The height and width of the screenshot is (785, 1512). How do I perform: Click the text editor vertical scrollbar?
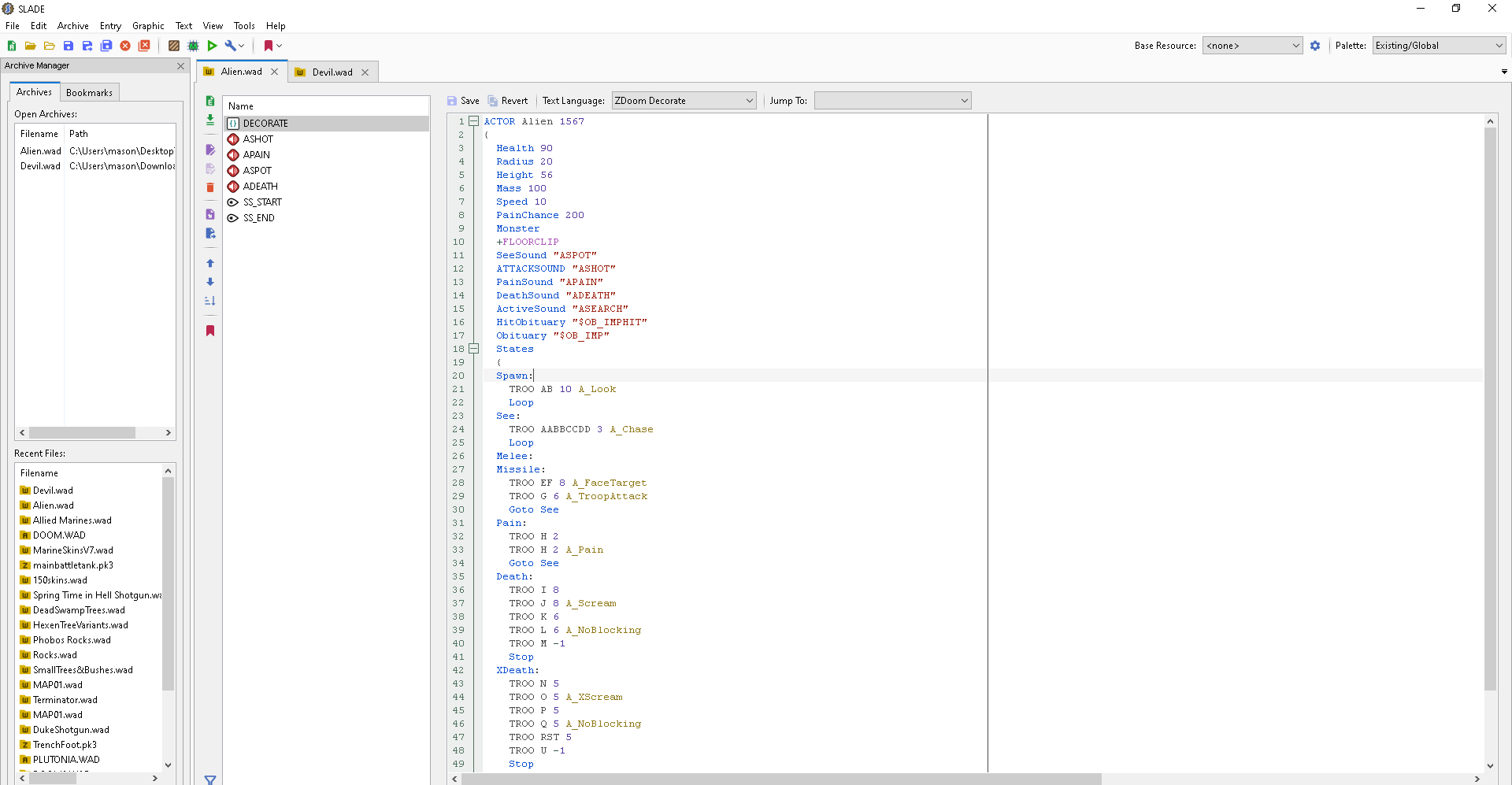point(1490,409)
